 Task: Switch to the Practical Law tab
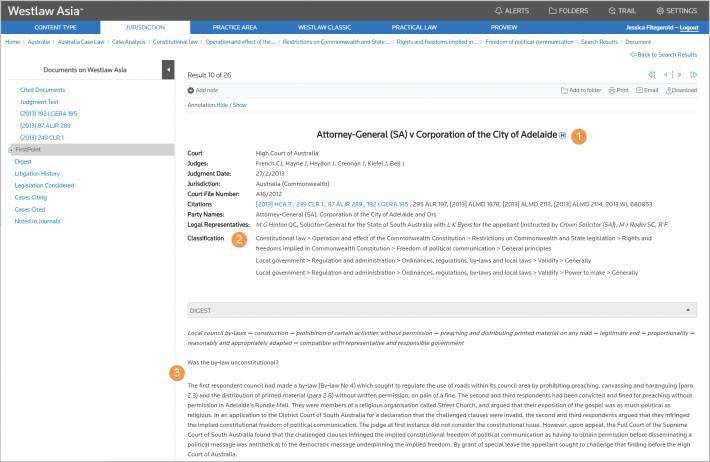tap(414, 27)
